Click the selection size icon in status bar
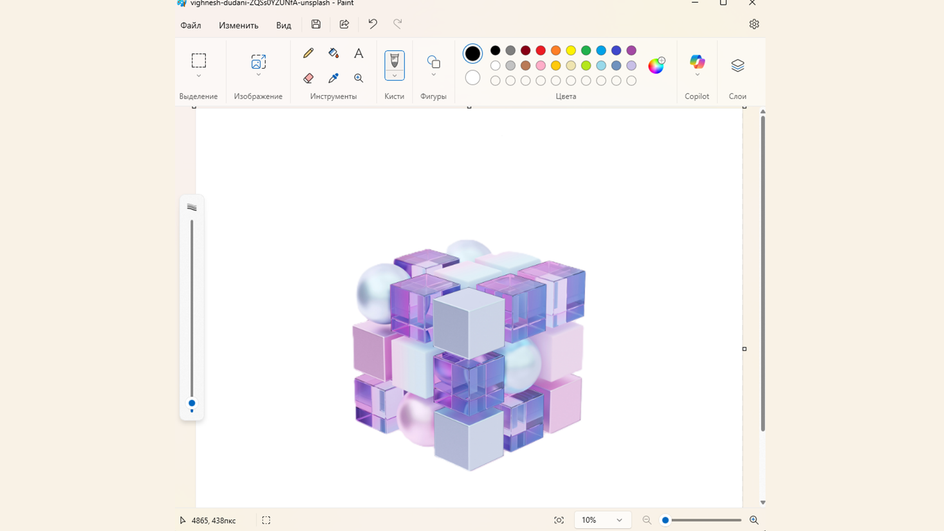 tap(266, 520)
